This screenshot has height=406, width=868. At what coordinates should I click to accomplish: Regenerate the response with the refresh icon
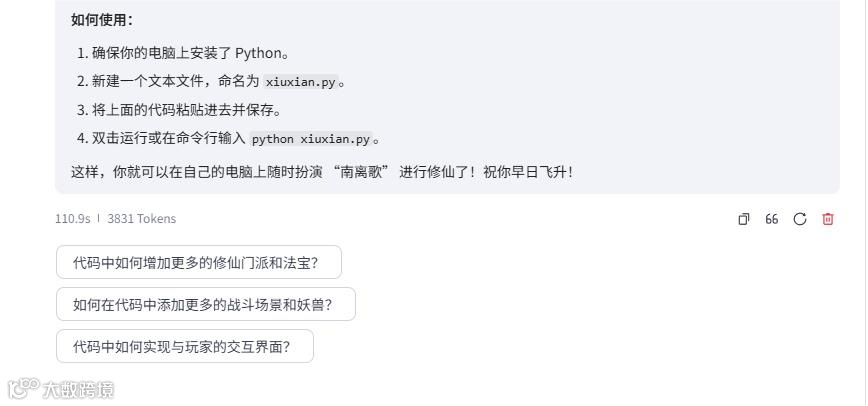pyautogui.click(x=800, y=219)
